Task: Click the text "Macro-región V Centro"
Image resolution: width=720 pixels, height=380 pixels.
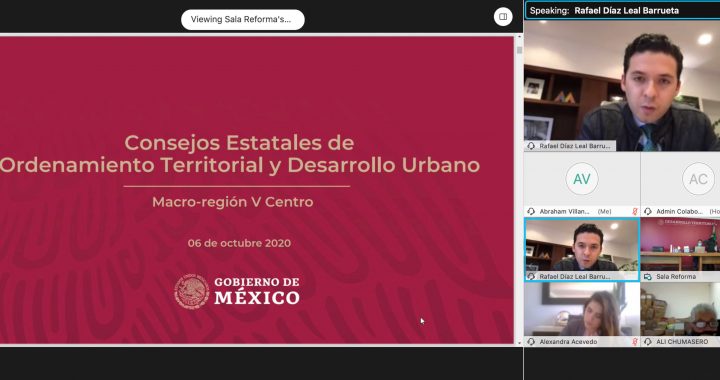Action: (233, 202)
